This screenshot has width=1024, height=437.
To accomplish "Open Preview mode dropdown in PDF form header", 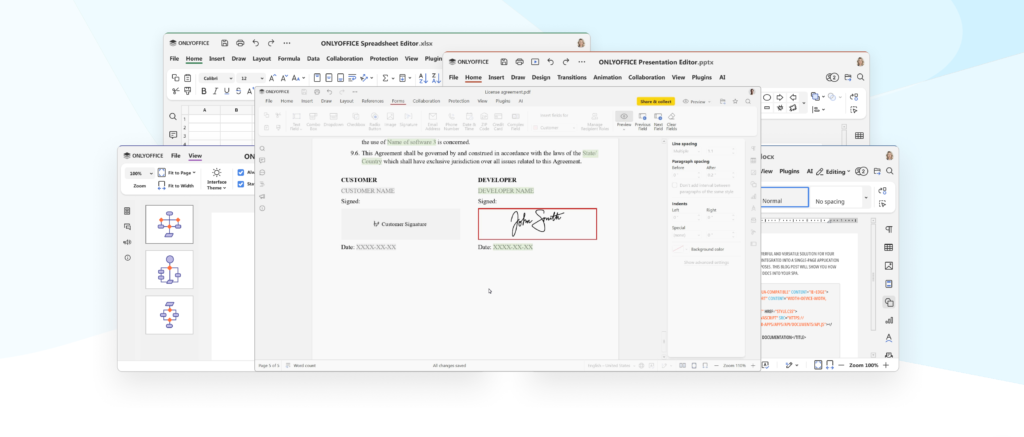I will 696,101.
